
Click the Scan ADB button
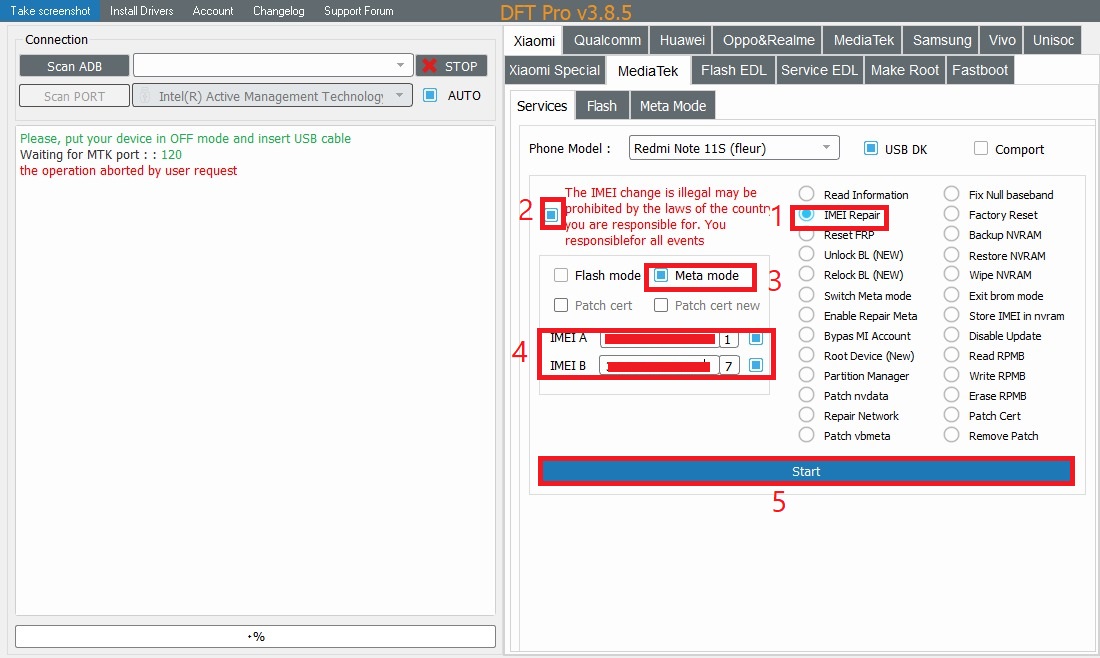tap(74, 66)
